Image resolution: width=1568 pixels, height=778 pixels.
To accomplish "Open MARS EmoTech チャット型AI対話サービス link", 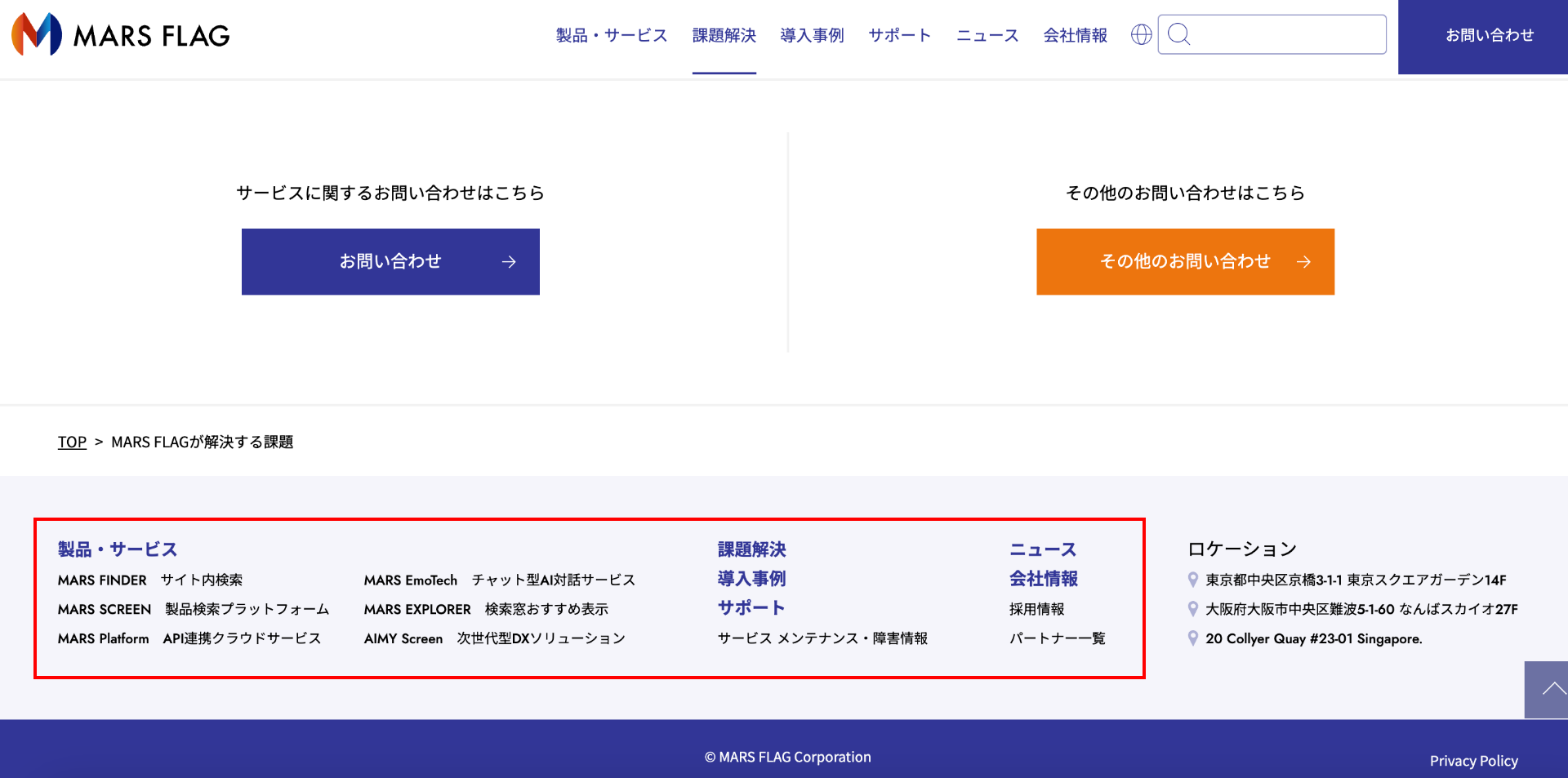I will 500,580.
